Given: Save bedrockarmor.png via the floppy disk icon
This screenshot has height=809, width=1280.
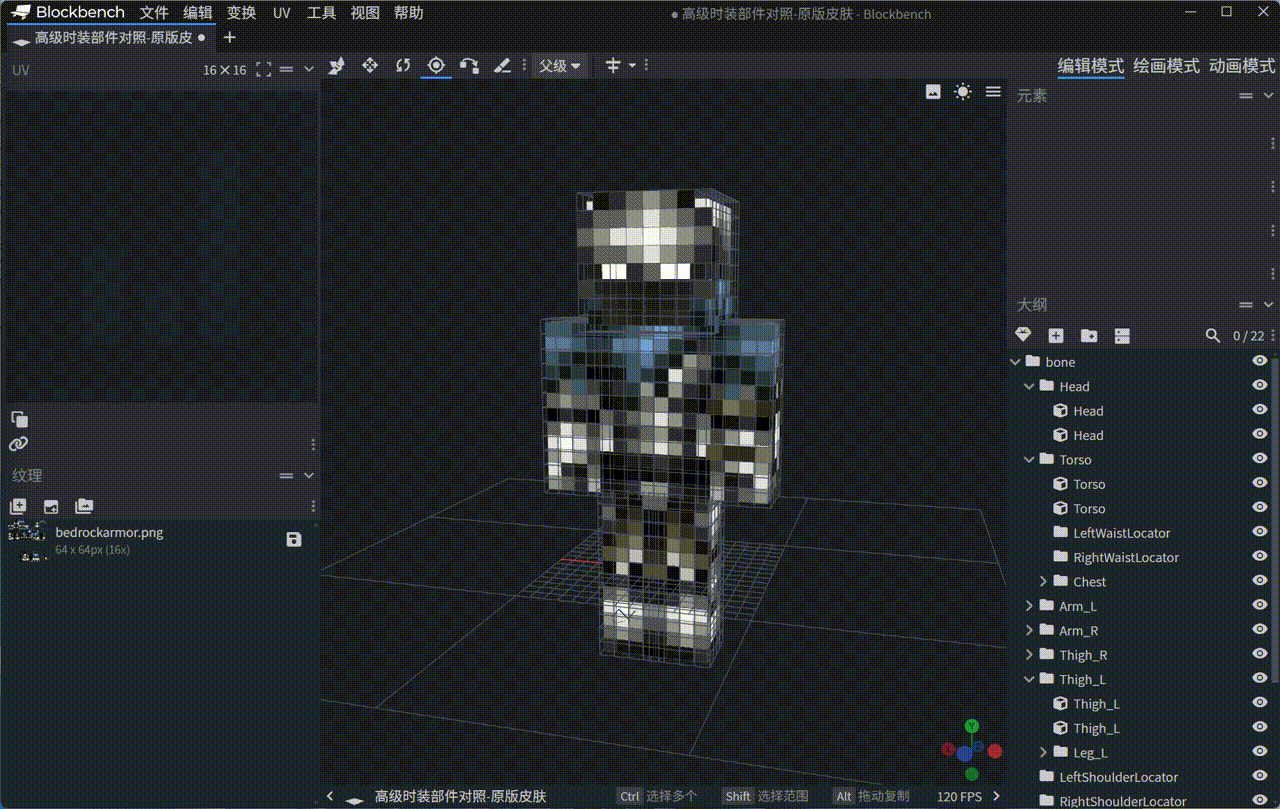Looking at the screenshot, I should pyautogui.click(x=294, y=540).
